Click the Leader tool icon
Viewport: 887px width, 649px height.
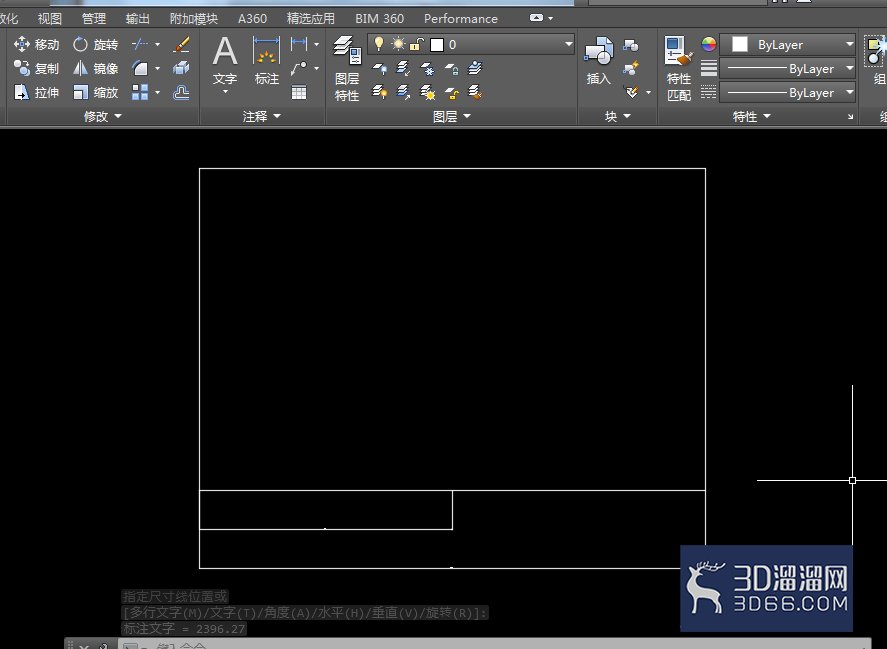click(x=299, y=68)
